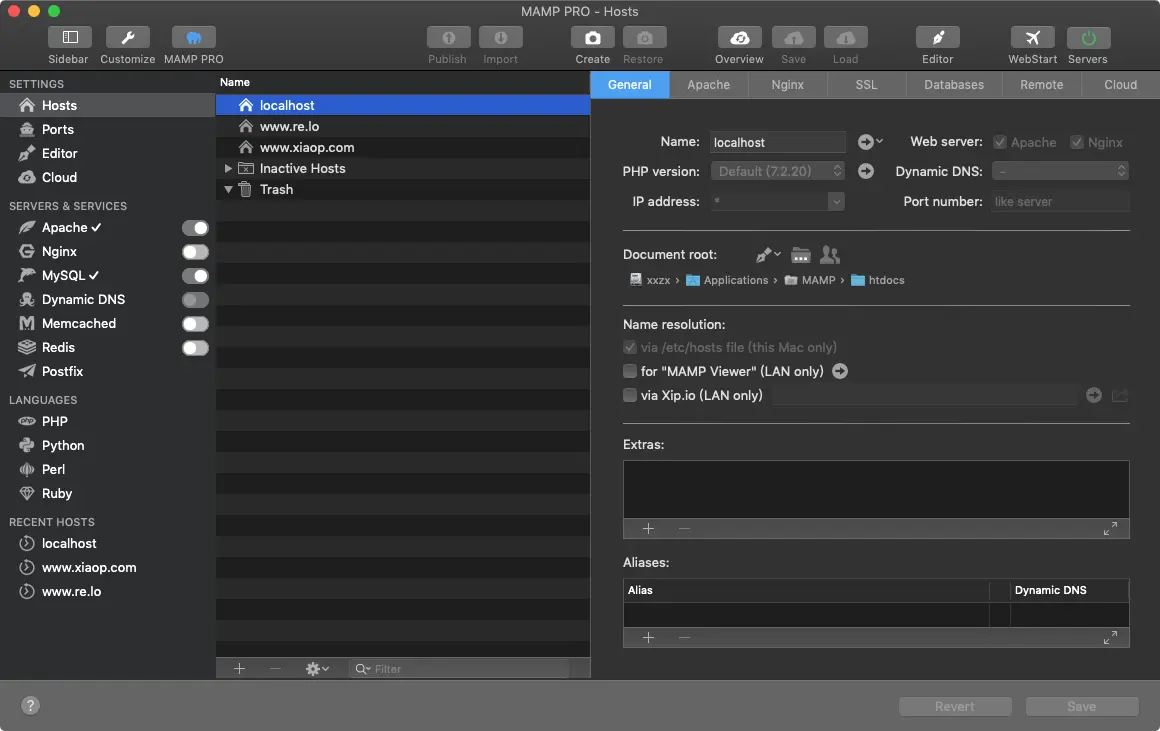The image size is (1160, 731).
Task: Click the cloud Save icon
Action: tap(793, 37)
